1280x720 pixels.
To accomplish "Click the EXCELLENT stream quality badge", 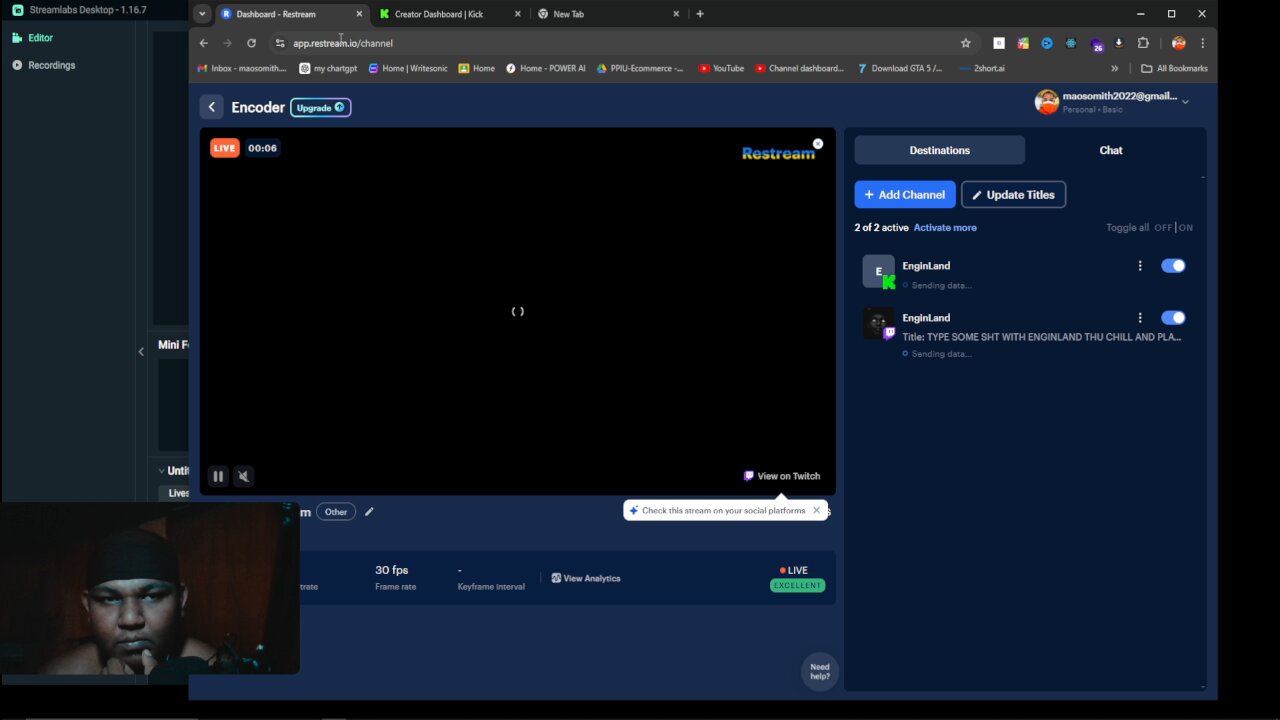I will click(x=797, y=585).
